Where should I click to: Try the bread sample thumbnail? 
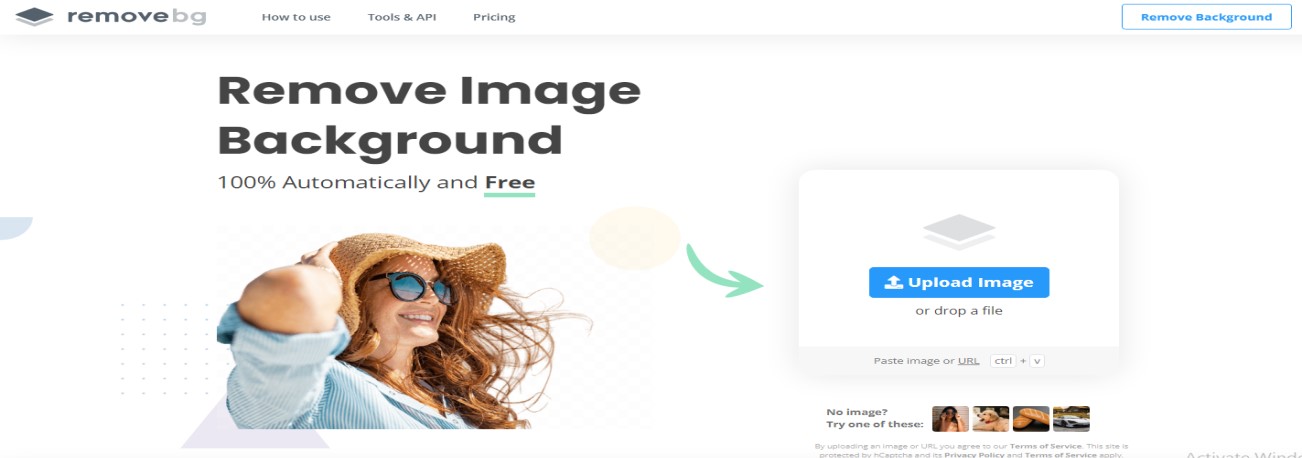1031,418
